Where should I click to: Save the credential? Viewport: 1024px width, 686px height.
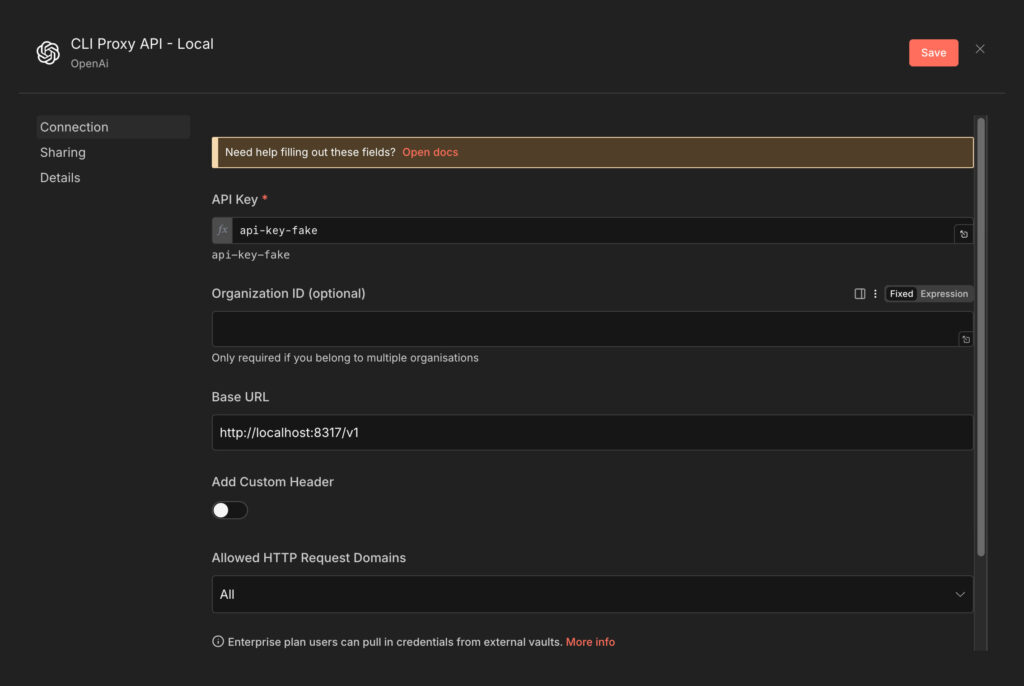pyautogui.click(x=933, y=53)
